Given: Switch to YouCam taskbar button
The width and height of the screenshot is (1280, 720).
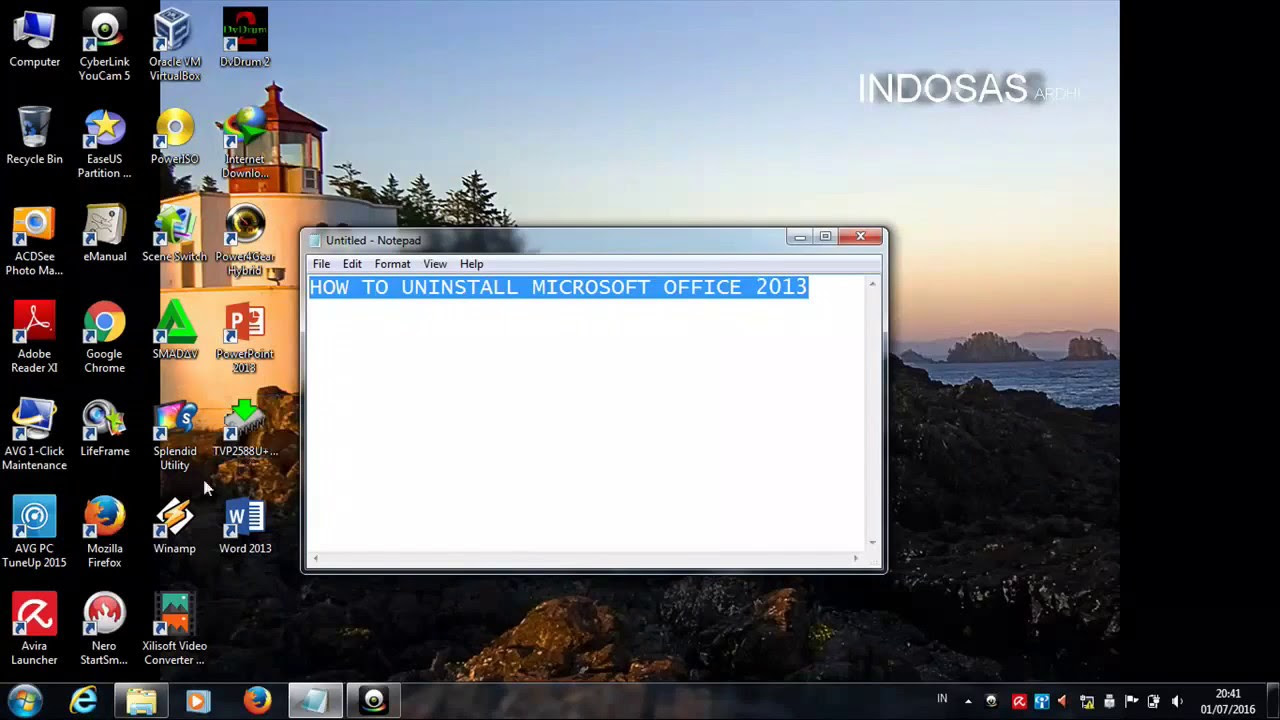Looking at the screenshot, I should (x=374, y=701).
